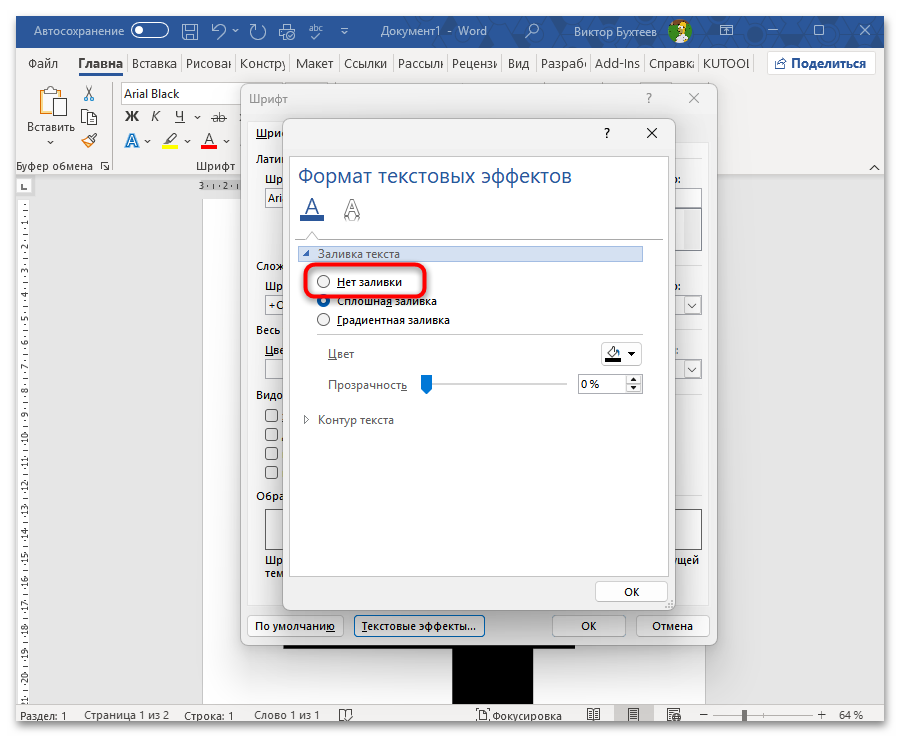This screenshot has height=737, width=900.
Task: Switch to the Text Effects icon tab
Action: (x=351, y=208)
